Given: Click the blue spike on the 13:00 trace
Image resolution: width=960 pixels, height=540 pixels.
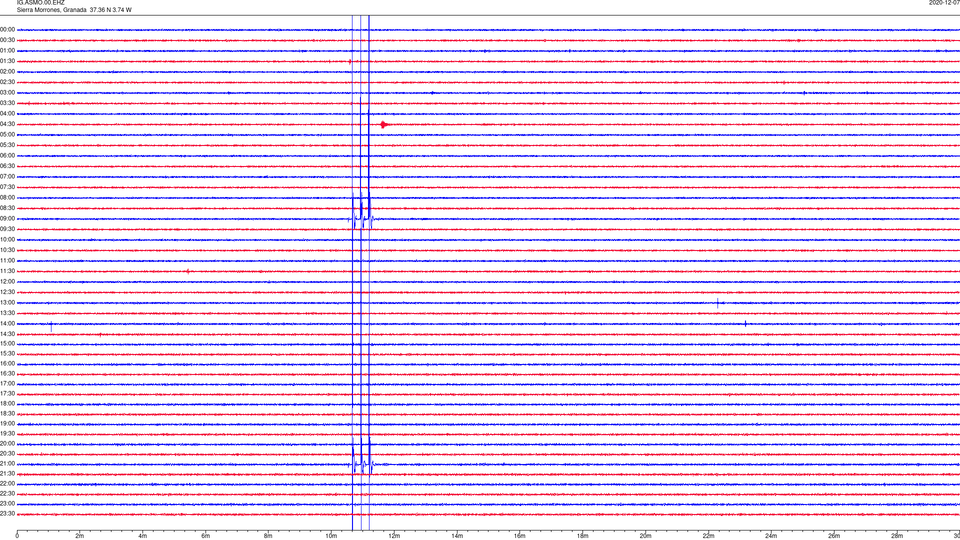Looking at the screenshot, I should click(718, 303).
